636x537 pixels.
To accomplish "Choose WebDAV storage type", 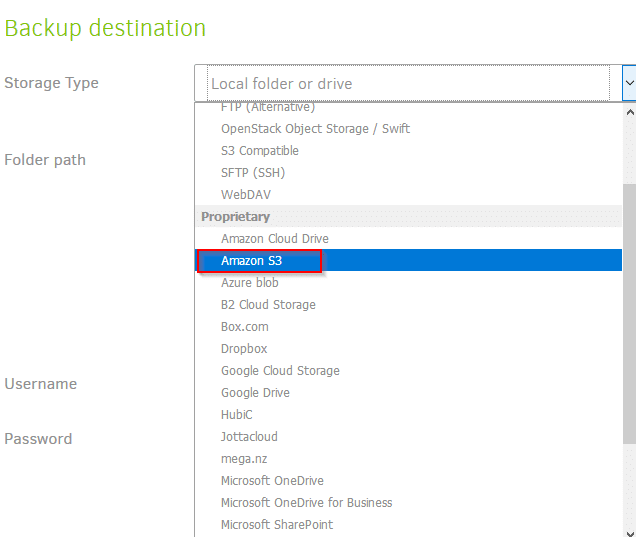I will (x=409, y=195).
